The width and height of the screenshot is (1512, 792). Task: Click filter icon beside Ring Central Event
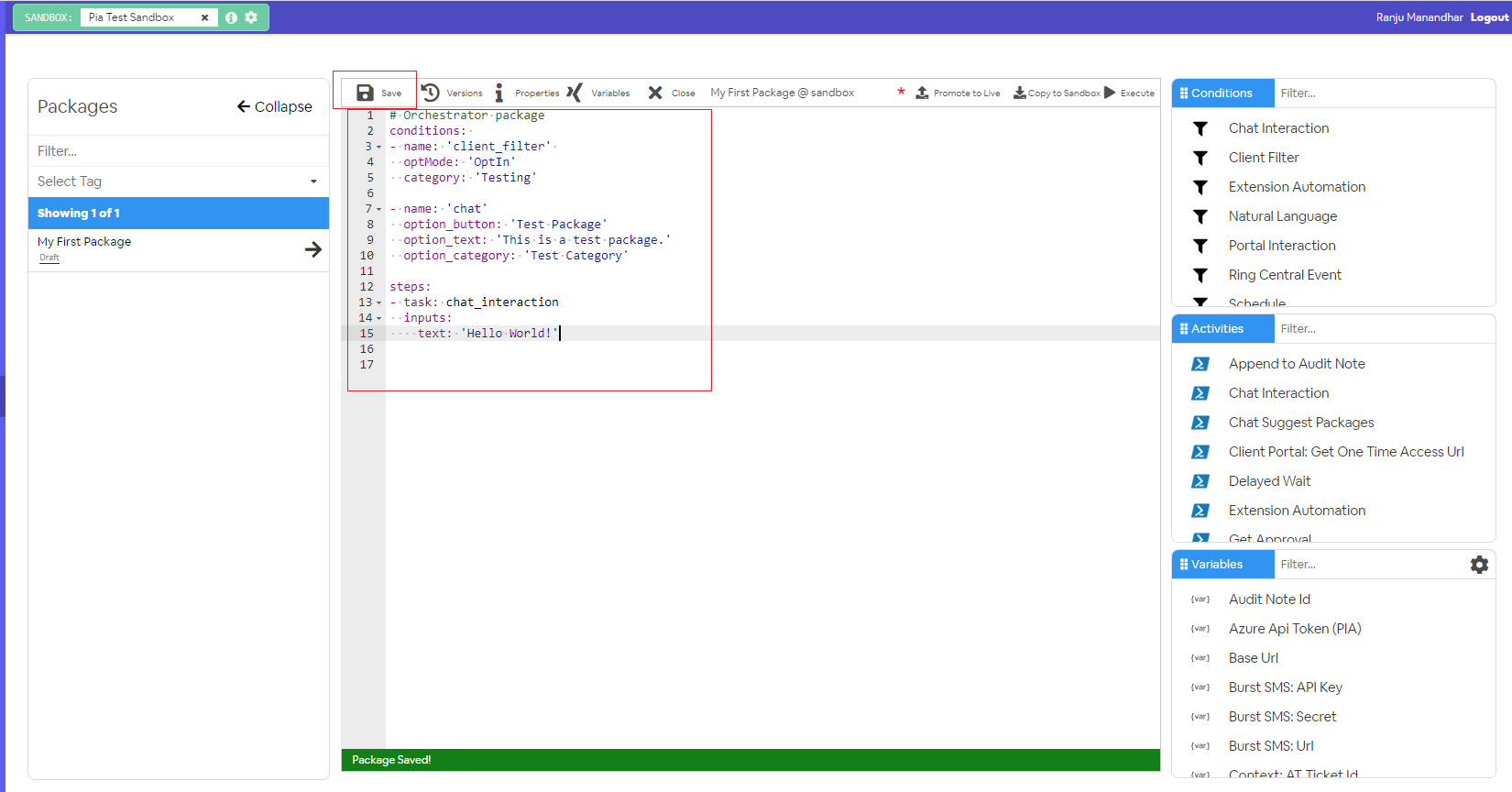[x=1200, y=275]
